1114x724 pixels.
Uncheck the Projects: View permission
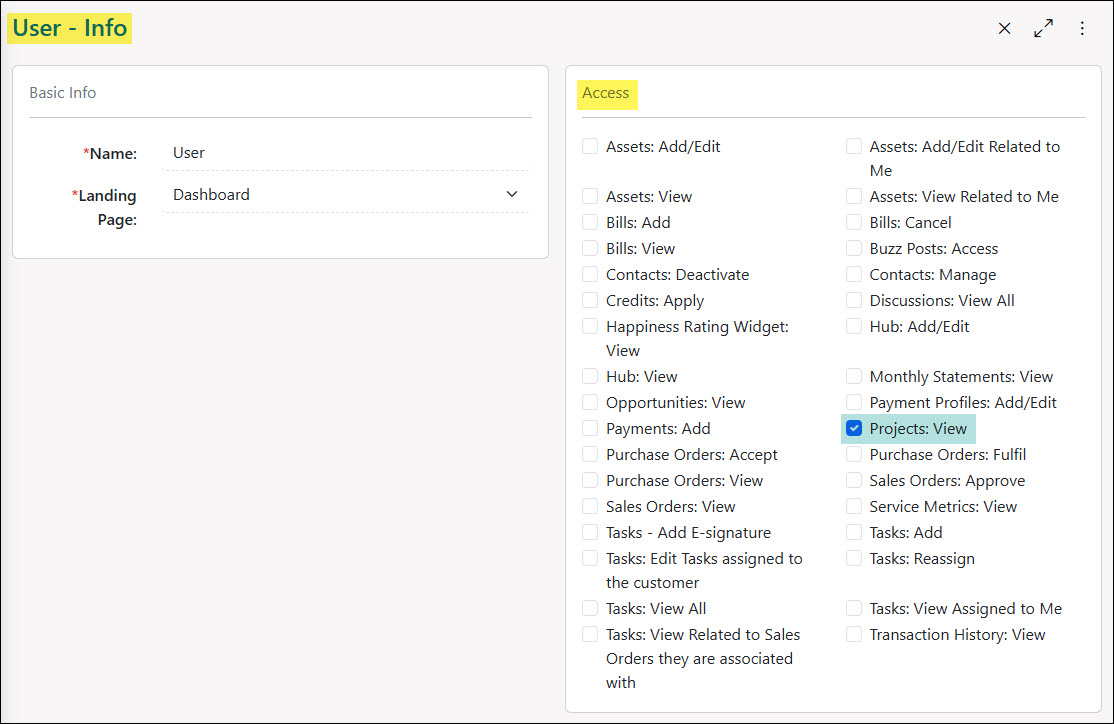(x=853, y=428)
